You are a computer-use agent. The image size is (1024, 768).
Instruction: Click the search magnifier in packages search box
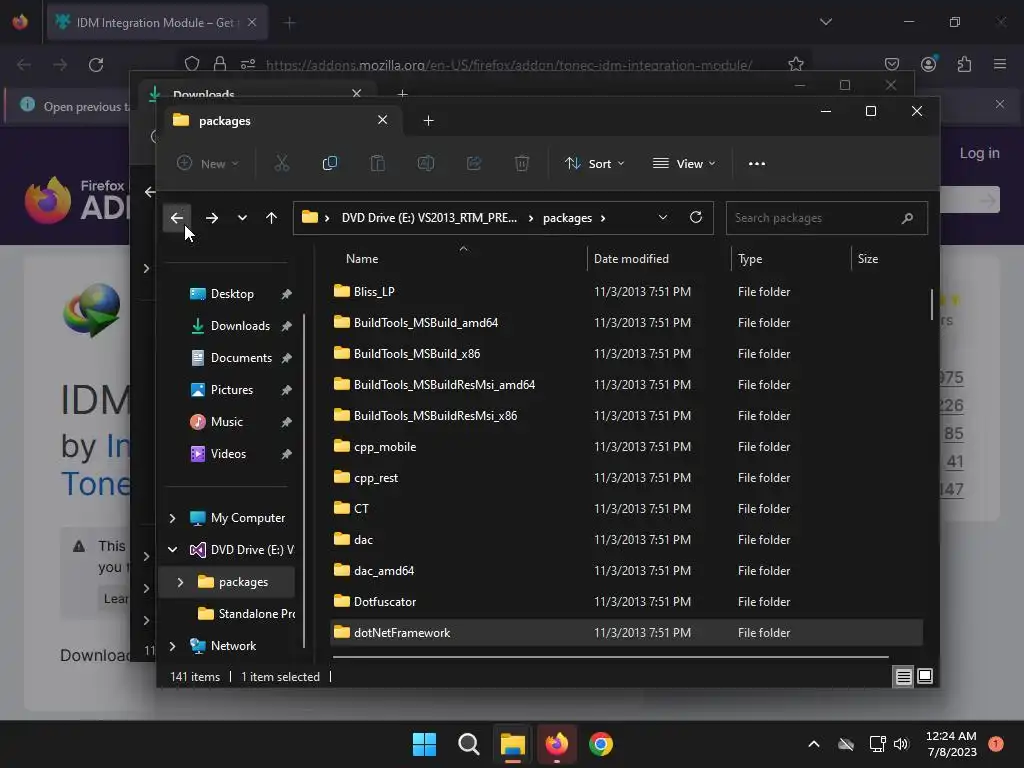(907, 218)
